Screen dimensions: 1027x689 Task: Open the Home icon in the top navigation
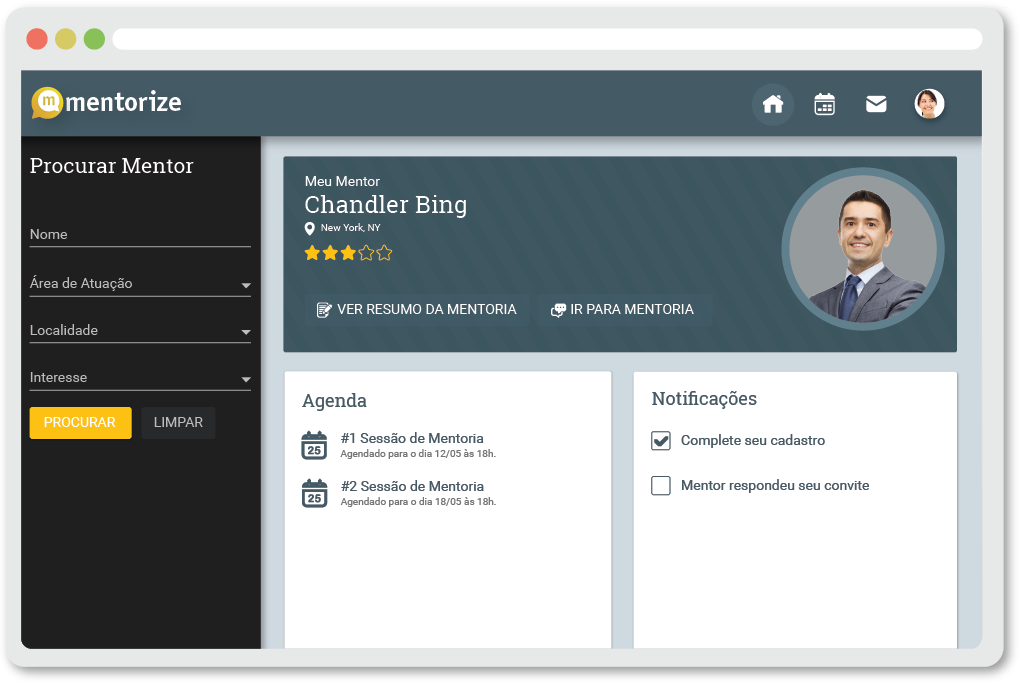773,103
